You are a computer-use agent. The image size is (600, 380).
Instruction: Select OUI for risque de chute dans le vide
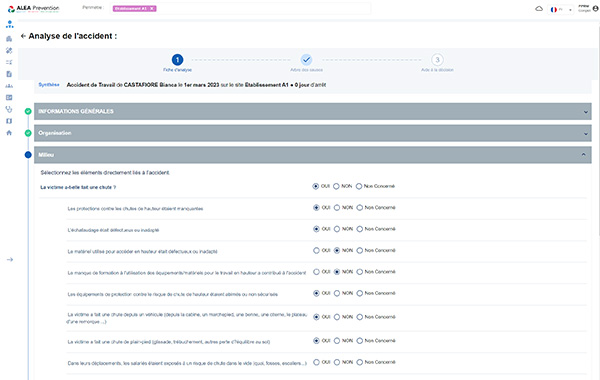tap(316, 362)
